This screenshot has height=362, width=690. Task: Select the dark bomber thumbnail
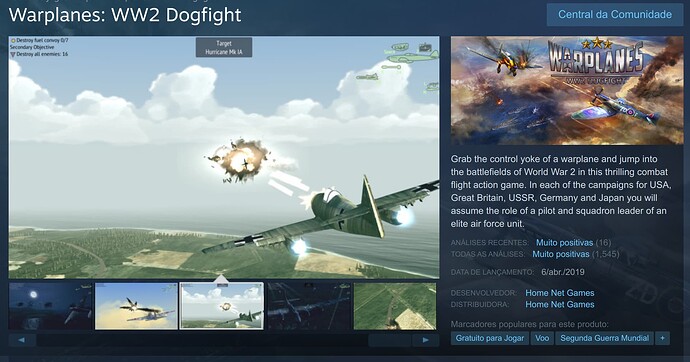[x=308, y=306]
